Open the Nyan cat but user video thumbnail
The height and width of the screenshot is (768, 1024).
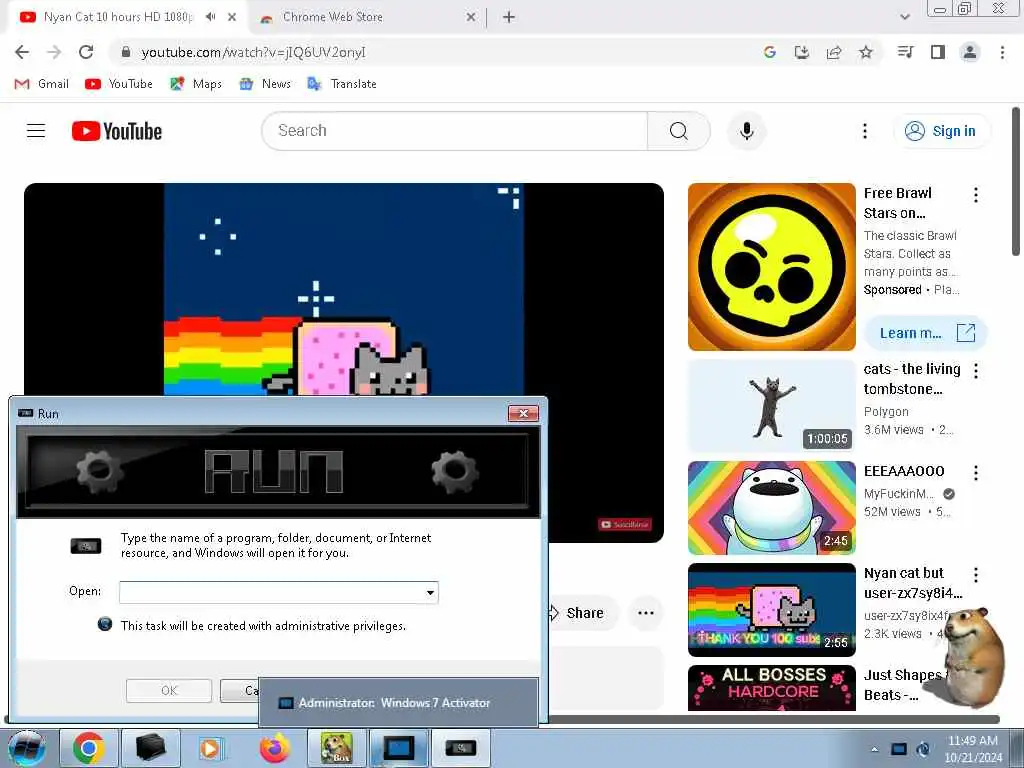coord(771,610)
